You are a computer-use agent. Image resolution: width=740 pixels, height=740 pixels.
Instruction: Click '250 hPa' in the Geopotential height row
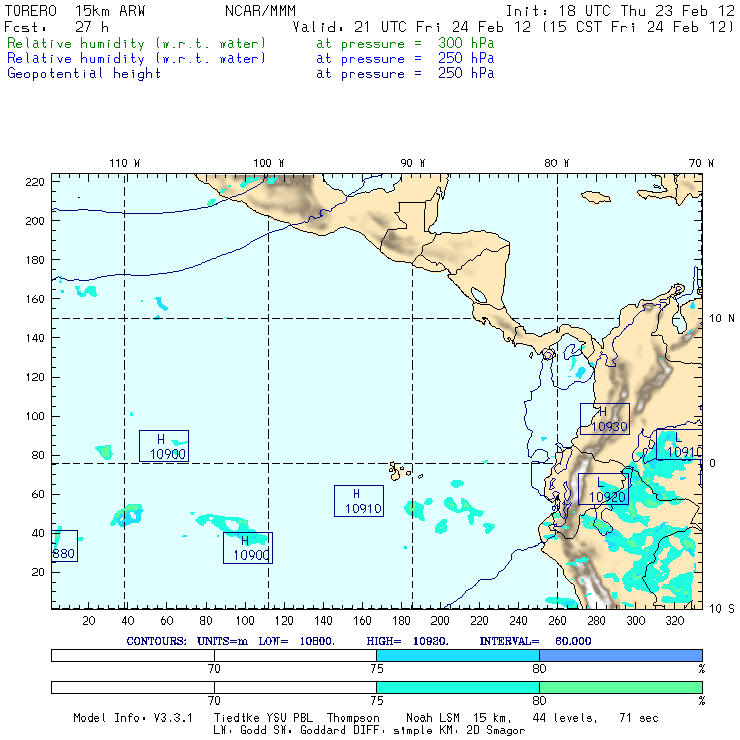(x=466, y=73)
